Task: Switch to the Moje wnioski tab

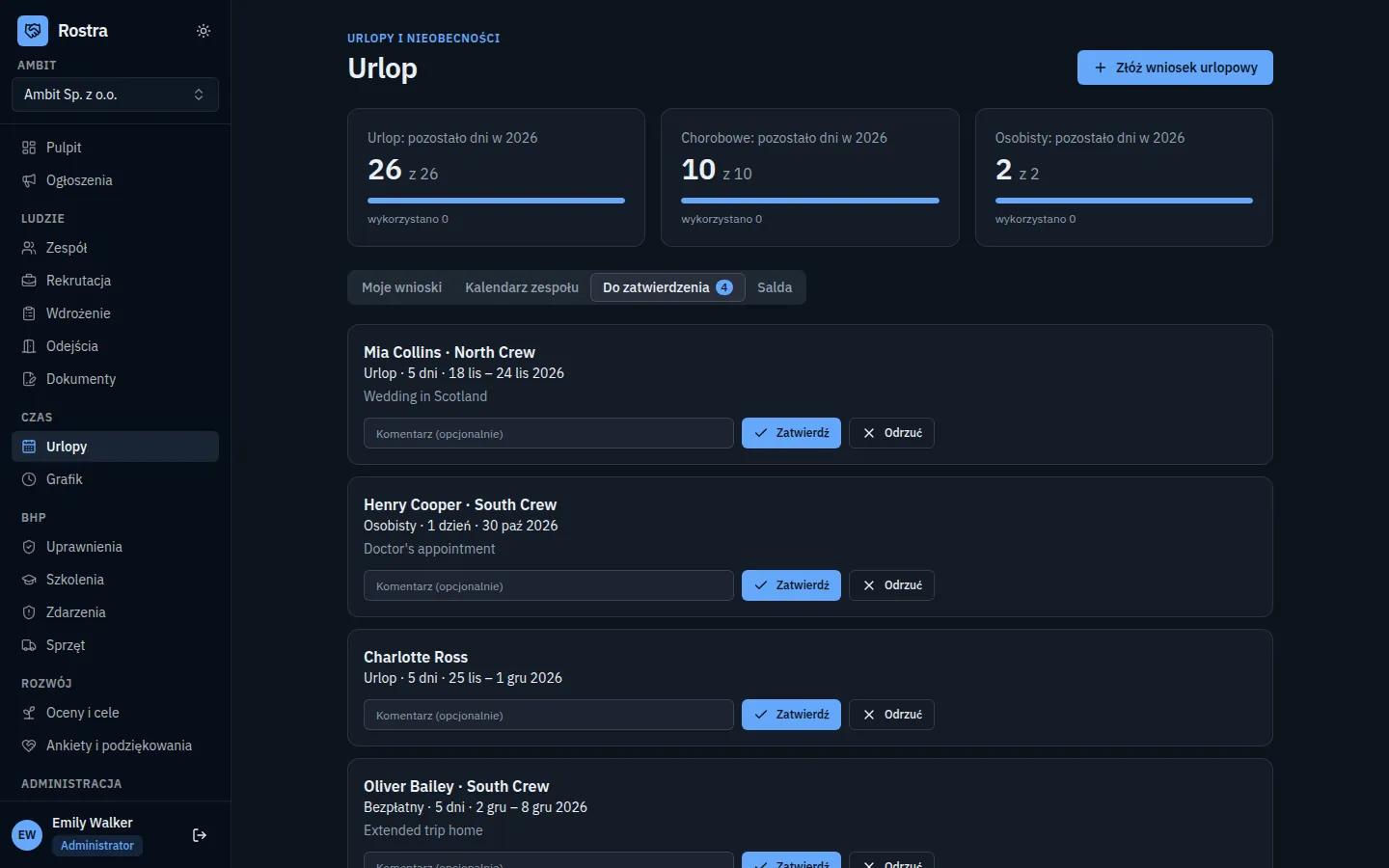Action: [401, 287]
